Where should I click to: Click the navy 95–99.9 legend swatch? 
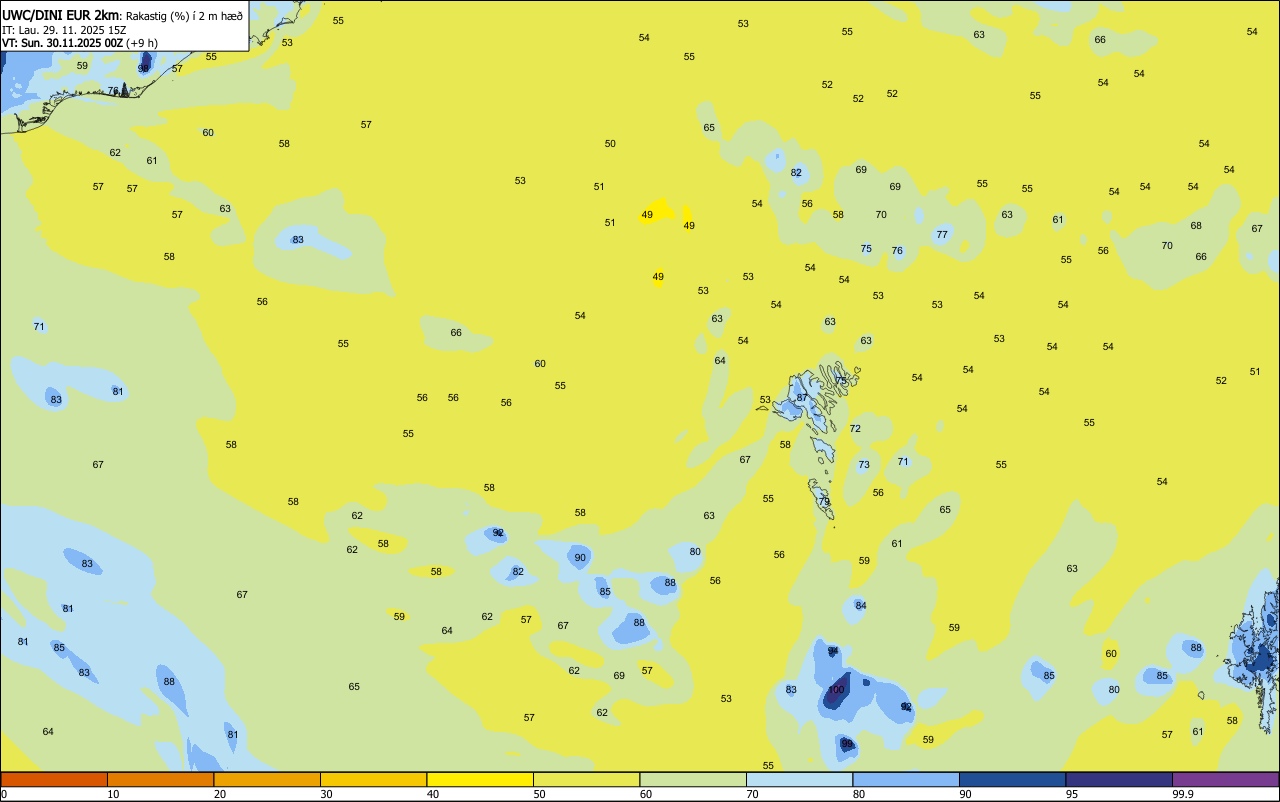click(1119, 779)
